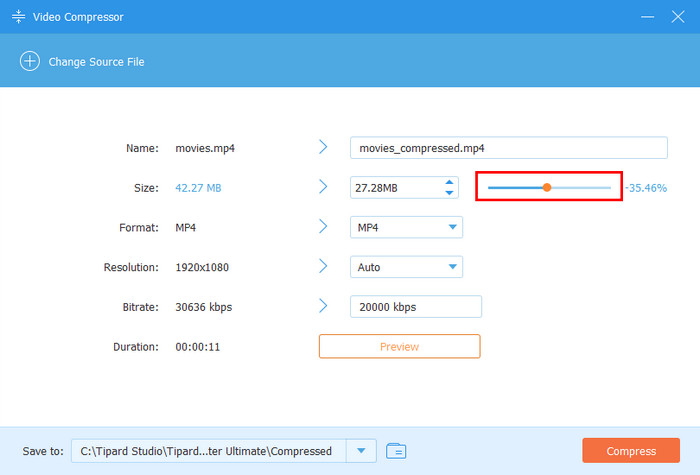Increase output size with the up stepper arrow
The width and height of the screenshot is (700, 475).
(450, 182)
